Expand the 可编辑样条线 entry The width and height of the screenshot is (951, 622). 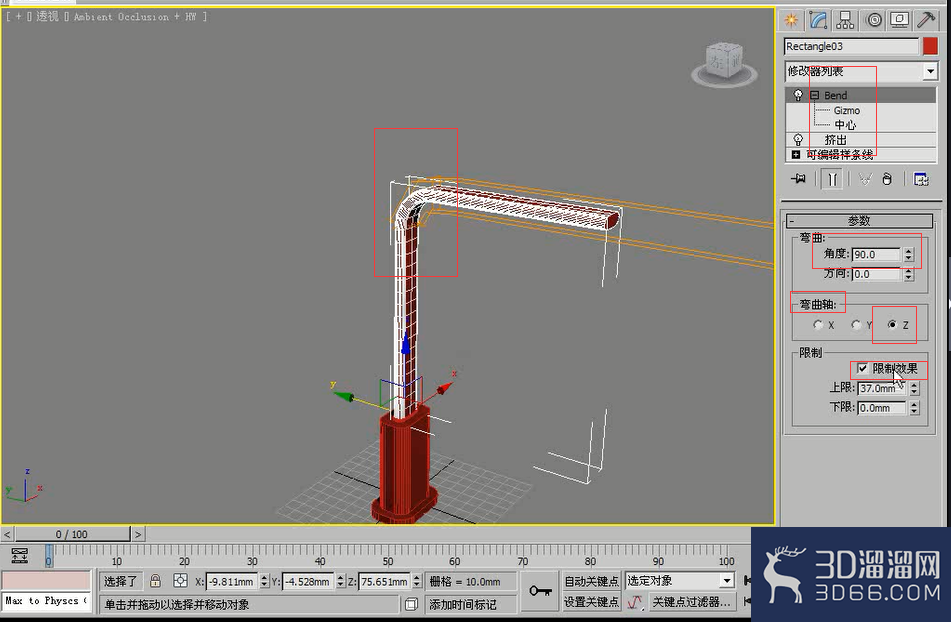click(796, 155)
